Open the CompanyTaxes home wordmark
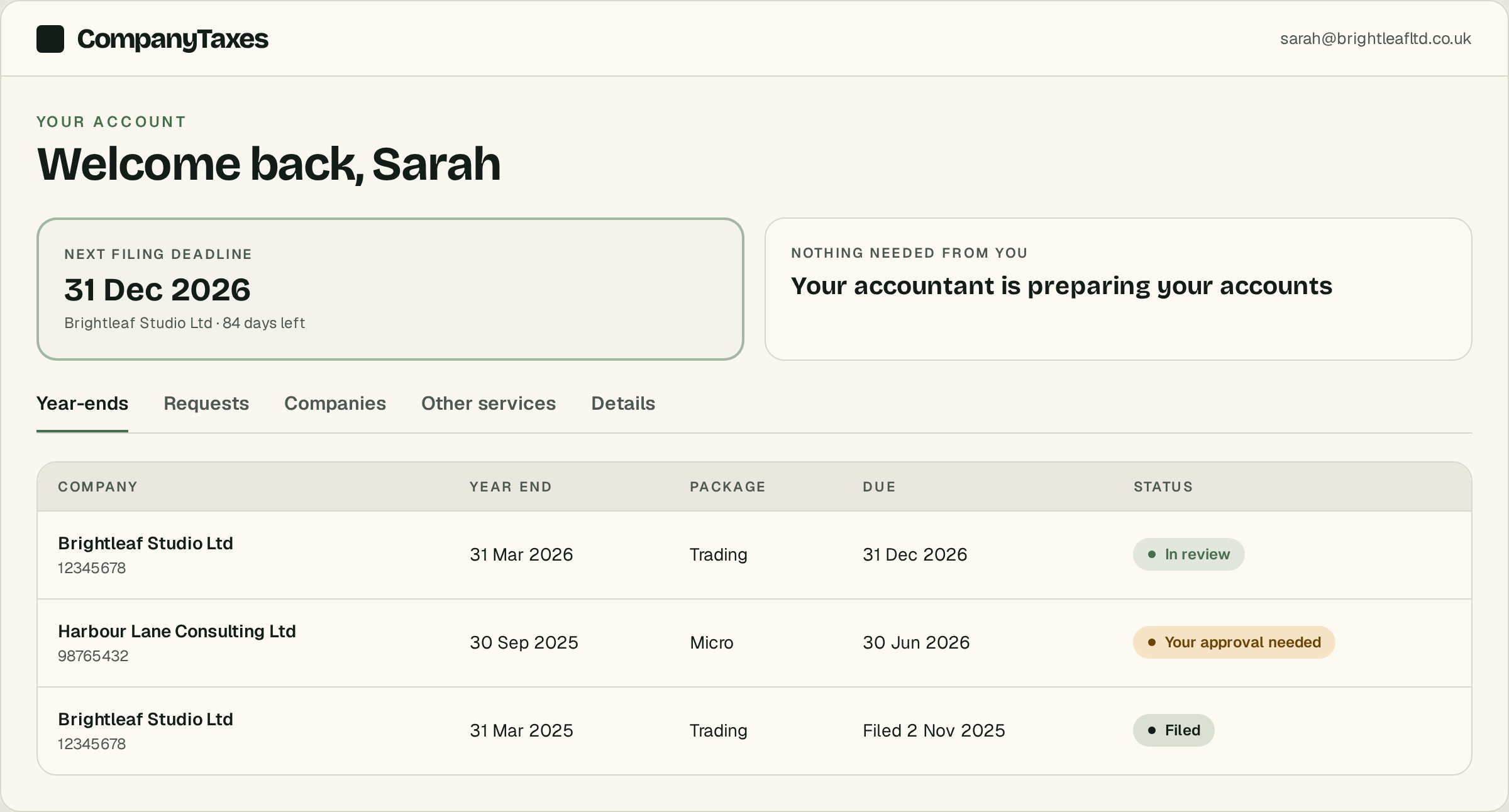 tap(173, 39)
